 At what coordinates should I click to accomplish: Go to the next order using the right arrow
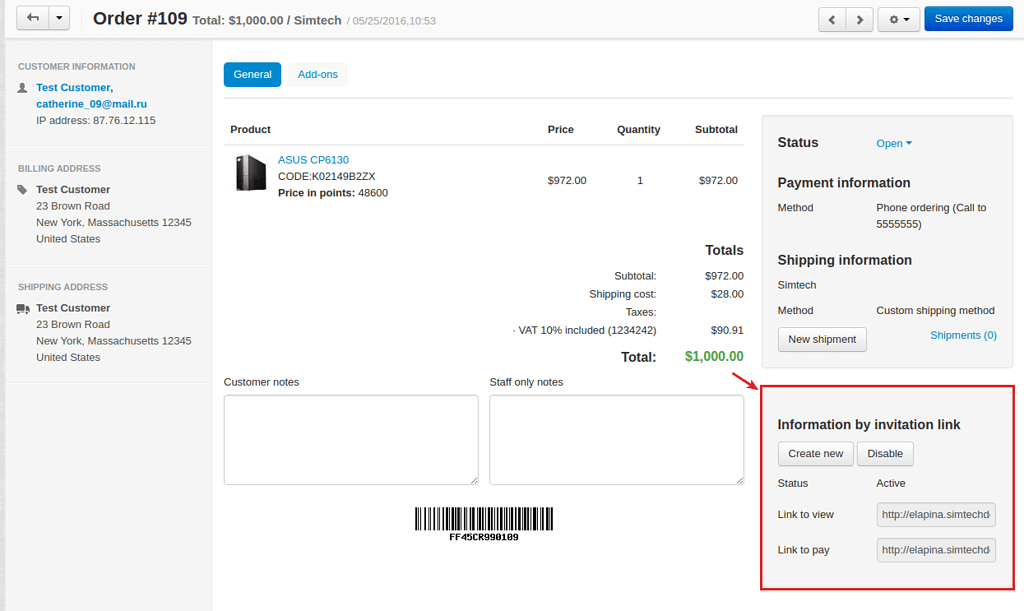(x=860, y=18)
